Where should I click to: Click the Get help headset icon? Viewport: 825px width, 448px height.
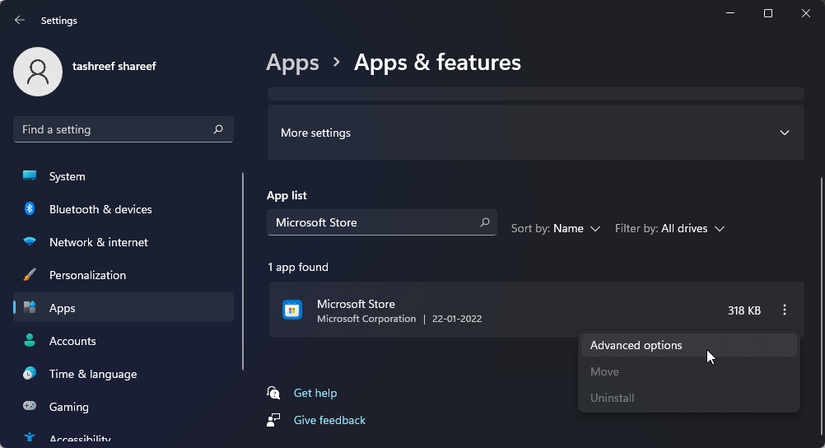pos(273,393)
